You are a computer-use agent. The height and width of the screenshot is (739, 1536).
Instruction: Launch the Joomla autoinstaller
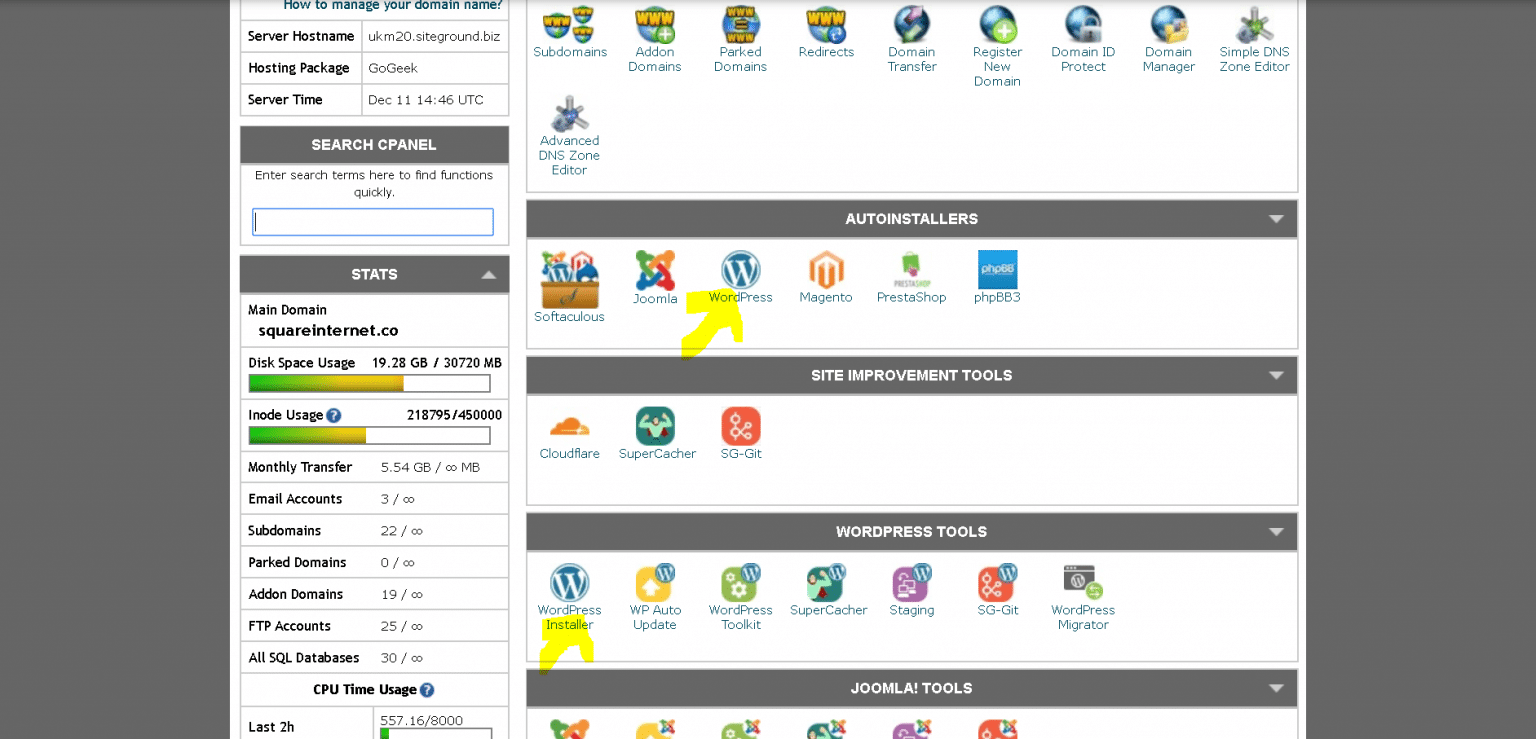[655, 278]
